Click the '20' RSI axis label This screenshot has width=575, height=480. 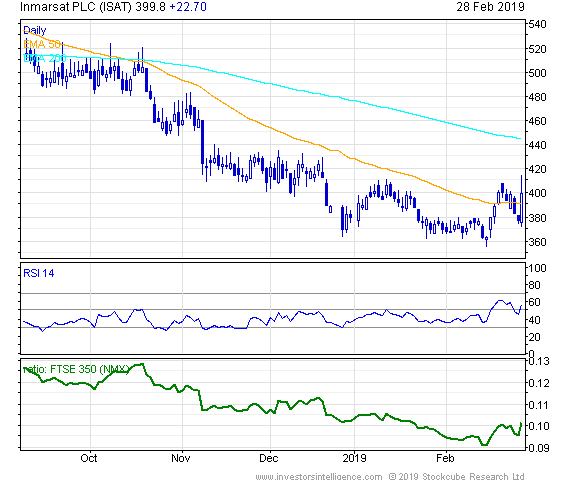(x=535, y=337)
